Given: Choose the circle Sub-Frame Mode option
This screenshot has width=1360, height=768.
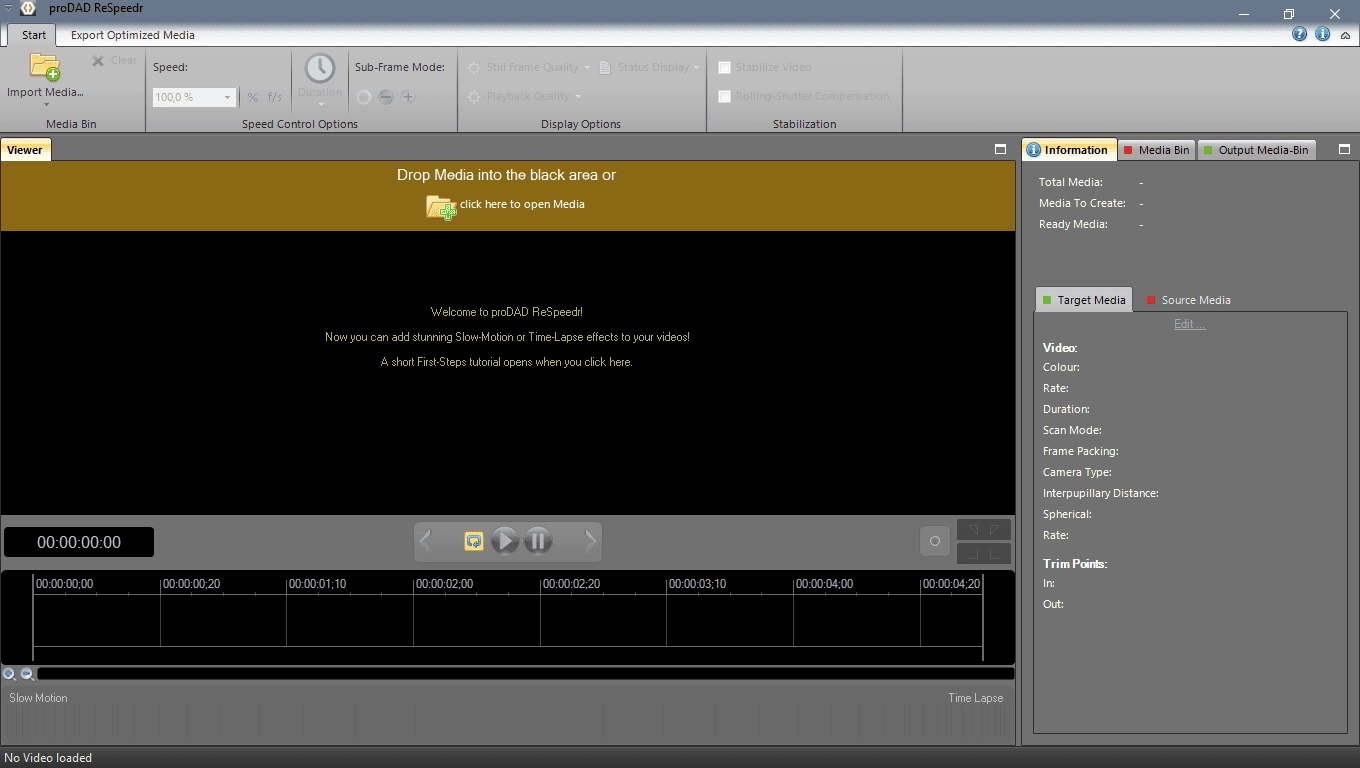Looking at the screenshot, I should click(364, 97).
